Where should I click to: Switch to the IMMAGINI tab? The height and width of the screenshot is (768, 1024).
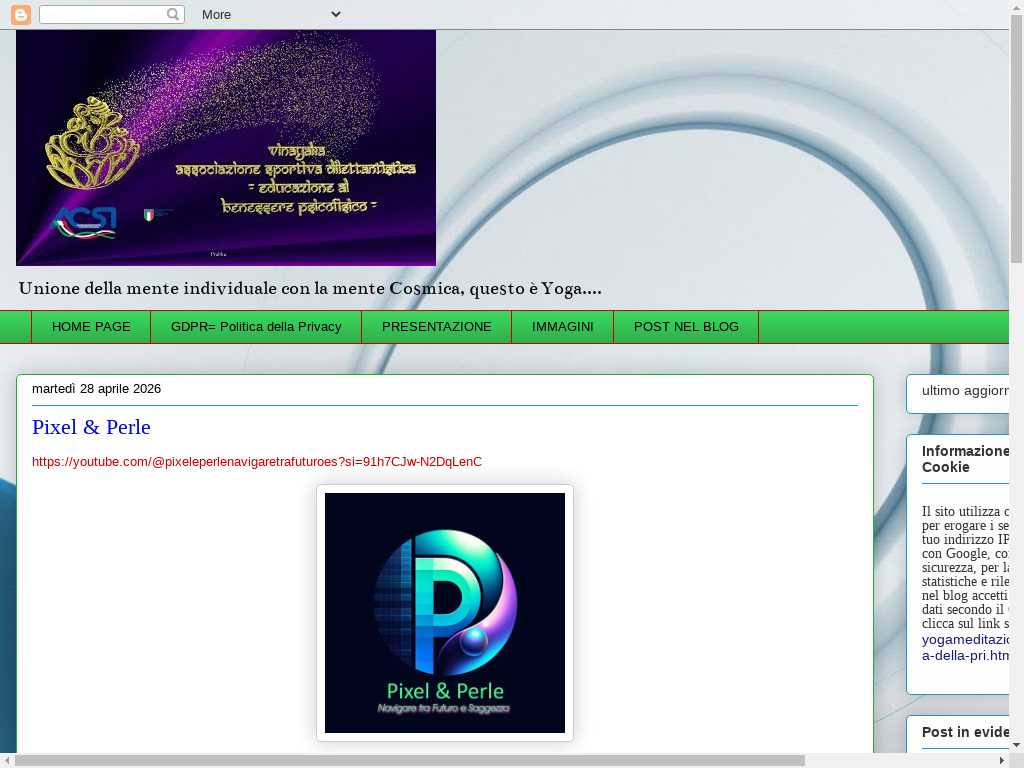(562, 327)
